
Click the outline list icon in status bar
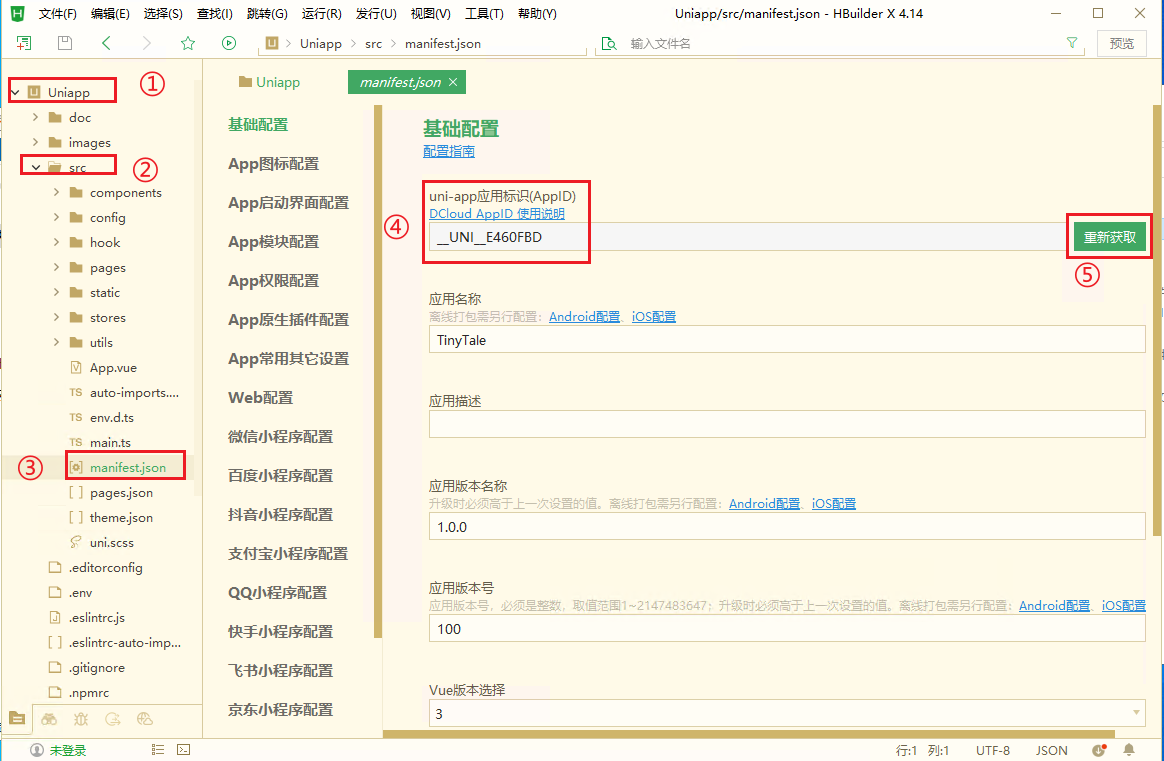click(x=157, y=750)
